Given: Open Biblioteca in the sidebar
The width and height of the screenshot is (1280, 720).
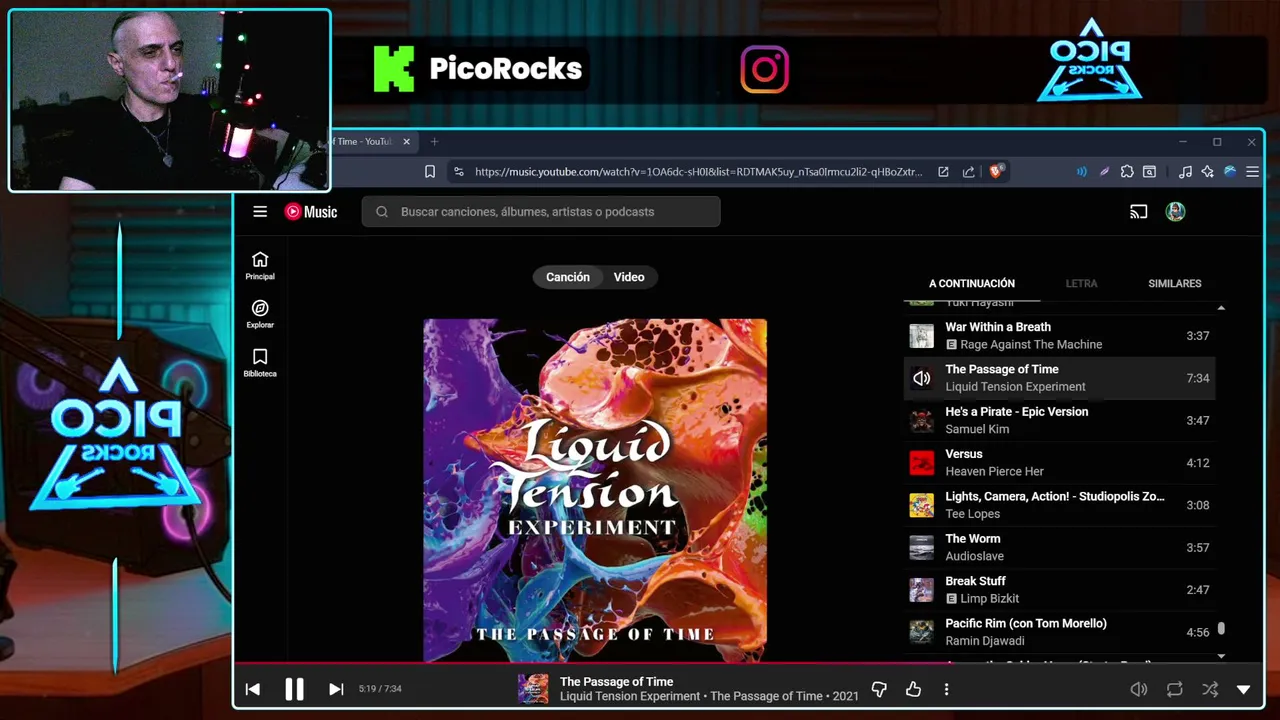Looking at the screenshot, I should (x=260, y=363).
